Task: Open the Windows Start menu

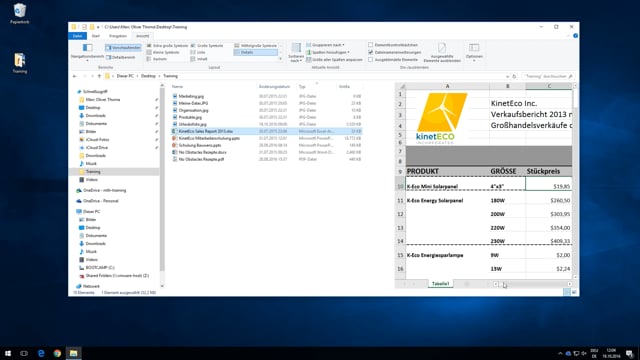Action: [x=8, y=353]
